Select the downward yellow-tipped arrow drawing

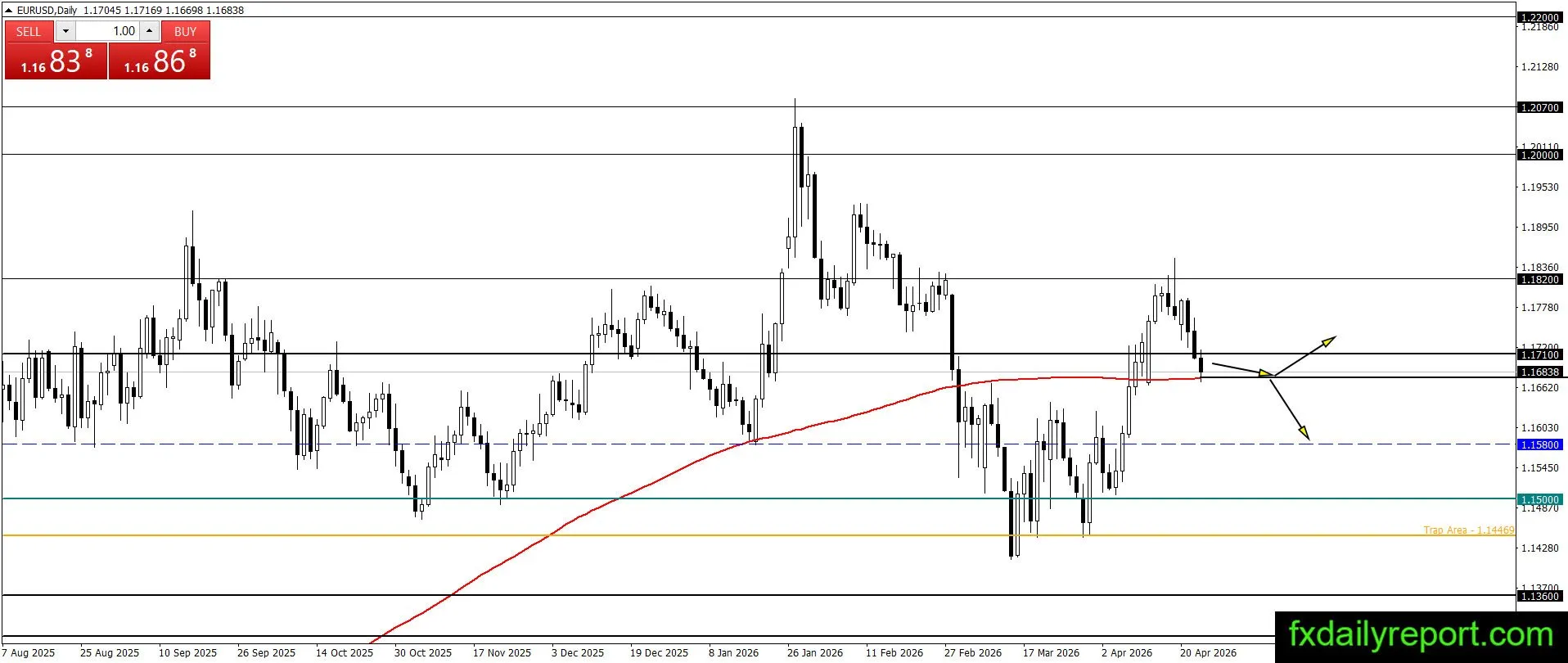point(1289,407)
